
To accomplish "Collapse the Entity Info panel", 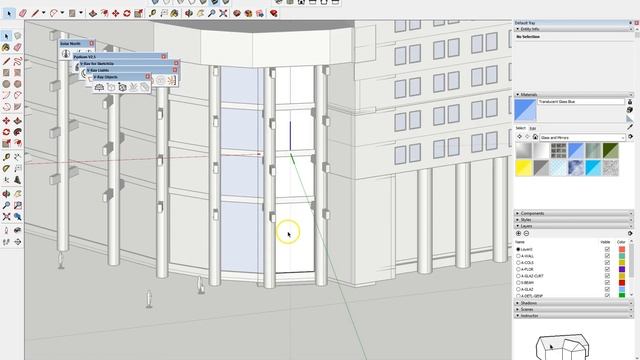I will [518, 29].
